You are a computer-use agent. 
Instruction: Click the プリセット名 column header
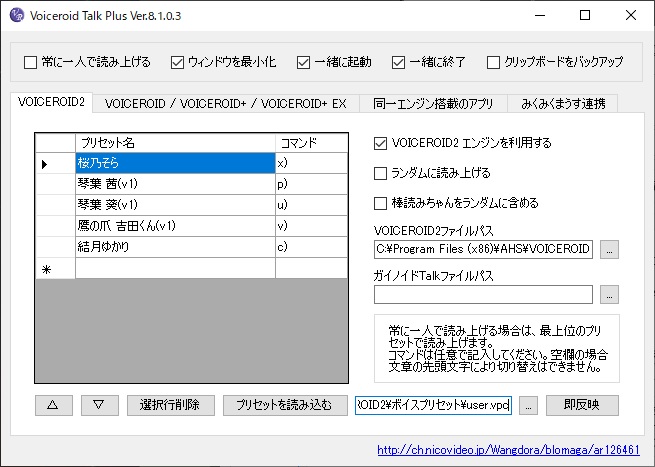click(x=175, y=143)
